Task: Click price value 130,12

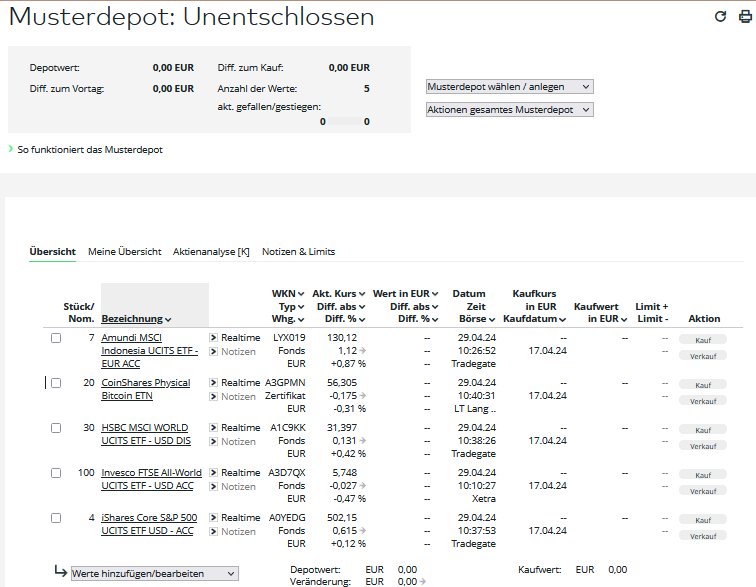Action: 342,338
